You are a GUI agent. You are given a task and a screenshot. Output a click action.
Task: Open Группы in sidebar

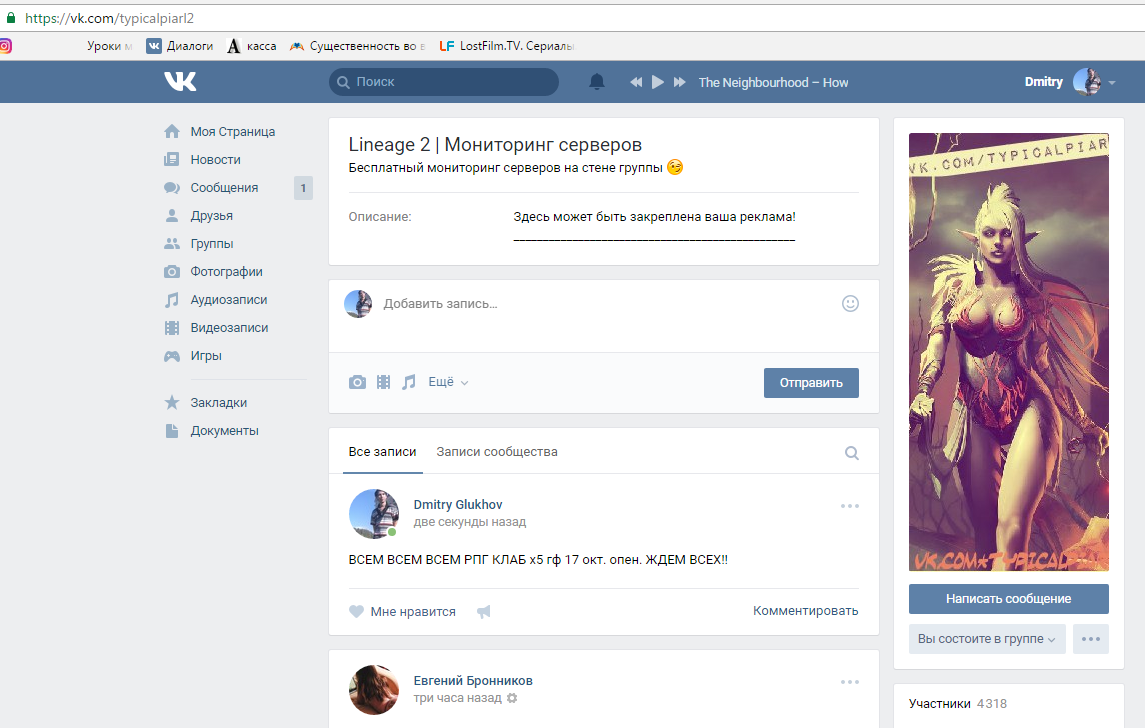(x=212, y=243)
